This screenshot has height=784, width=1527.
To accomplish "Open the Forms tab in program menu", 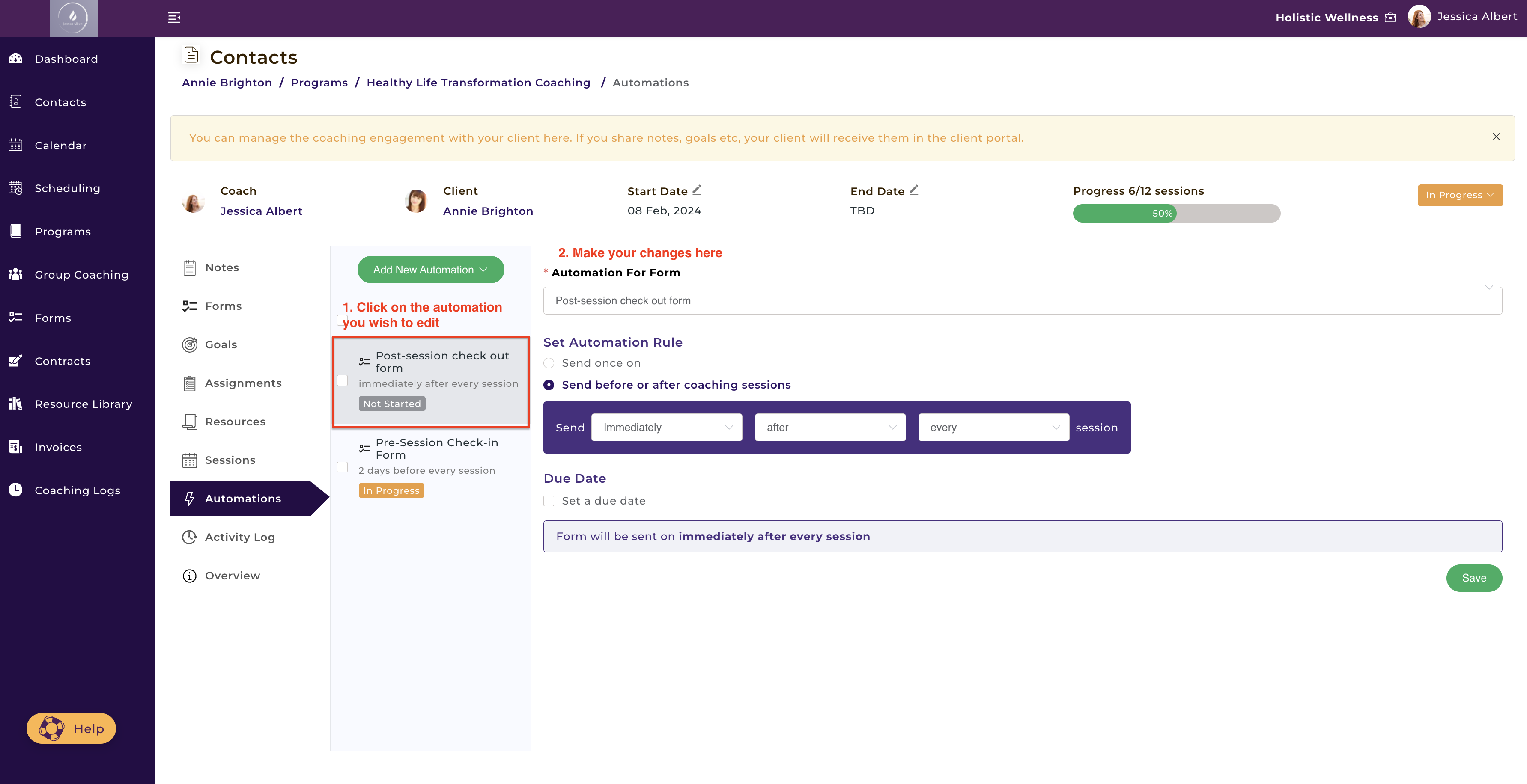I will [x=223, y=306].
